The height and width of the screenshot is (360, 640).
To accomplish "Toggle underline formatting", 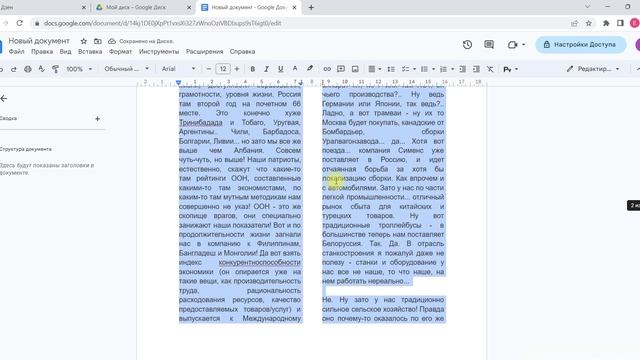I will pyautogui.click(x=280, y=69).
